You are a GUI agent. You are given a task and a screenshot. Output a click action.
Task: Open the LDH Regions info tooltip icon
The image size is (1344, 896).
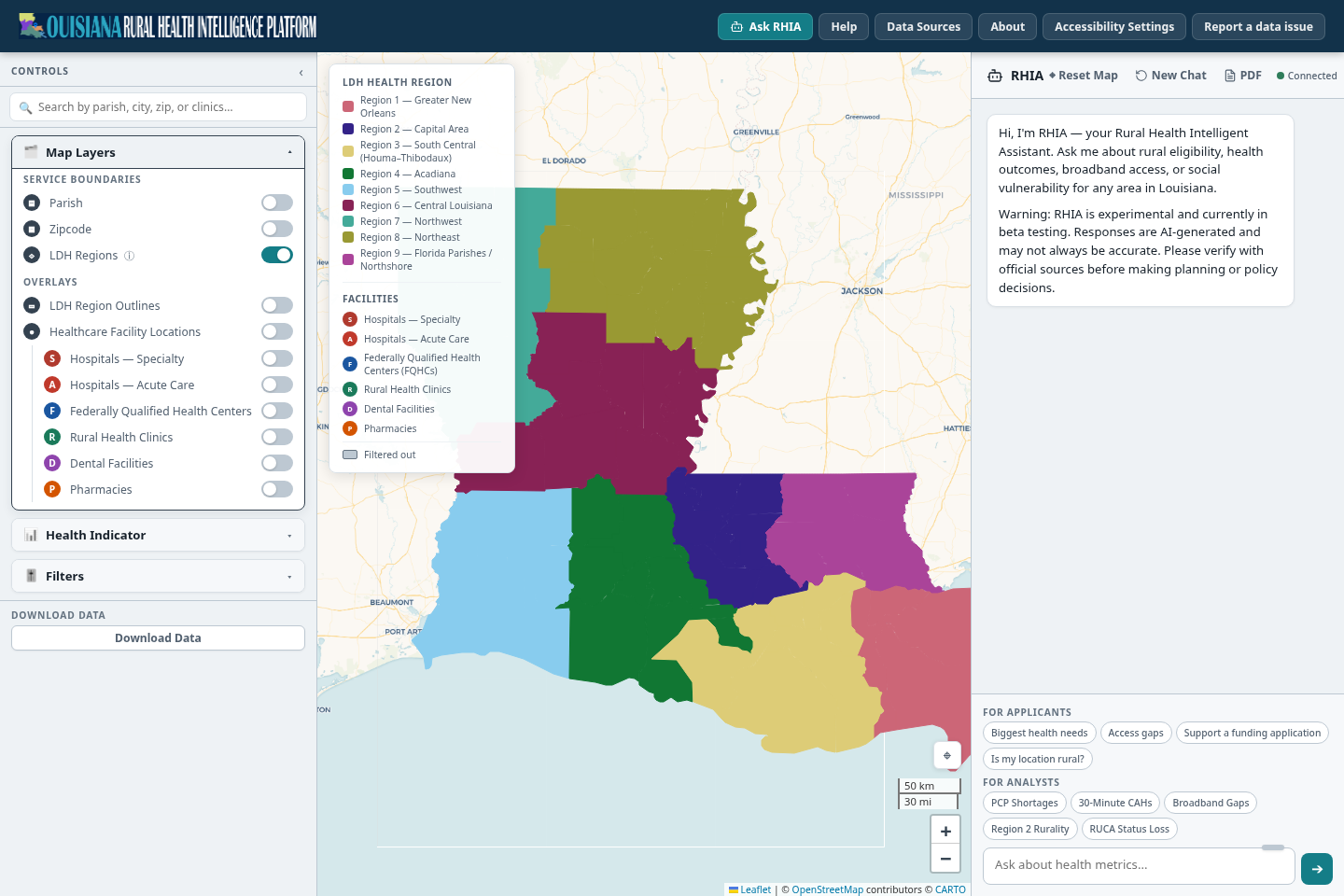(x=130, y=256)
